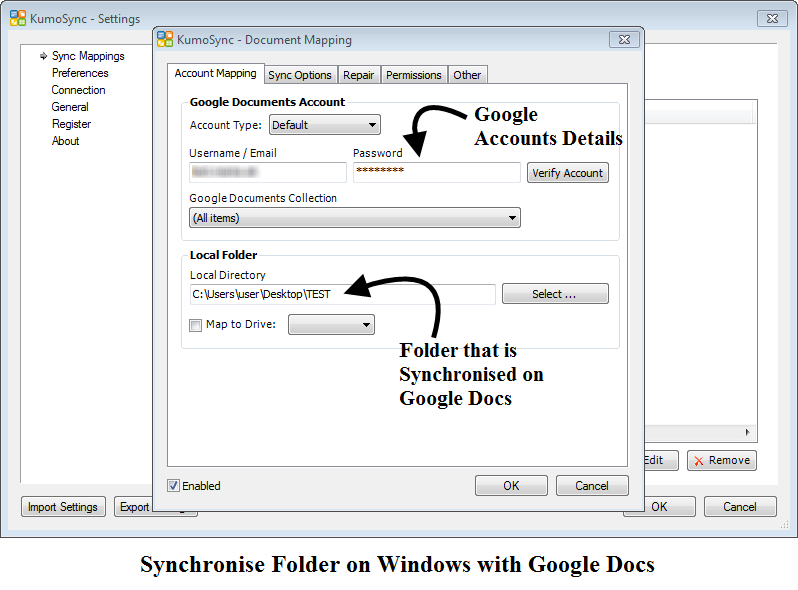Switch to Sync Options tab
798x590 pixels.
pos(300,75)
